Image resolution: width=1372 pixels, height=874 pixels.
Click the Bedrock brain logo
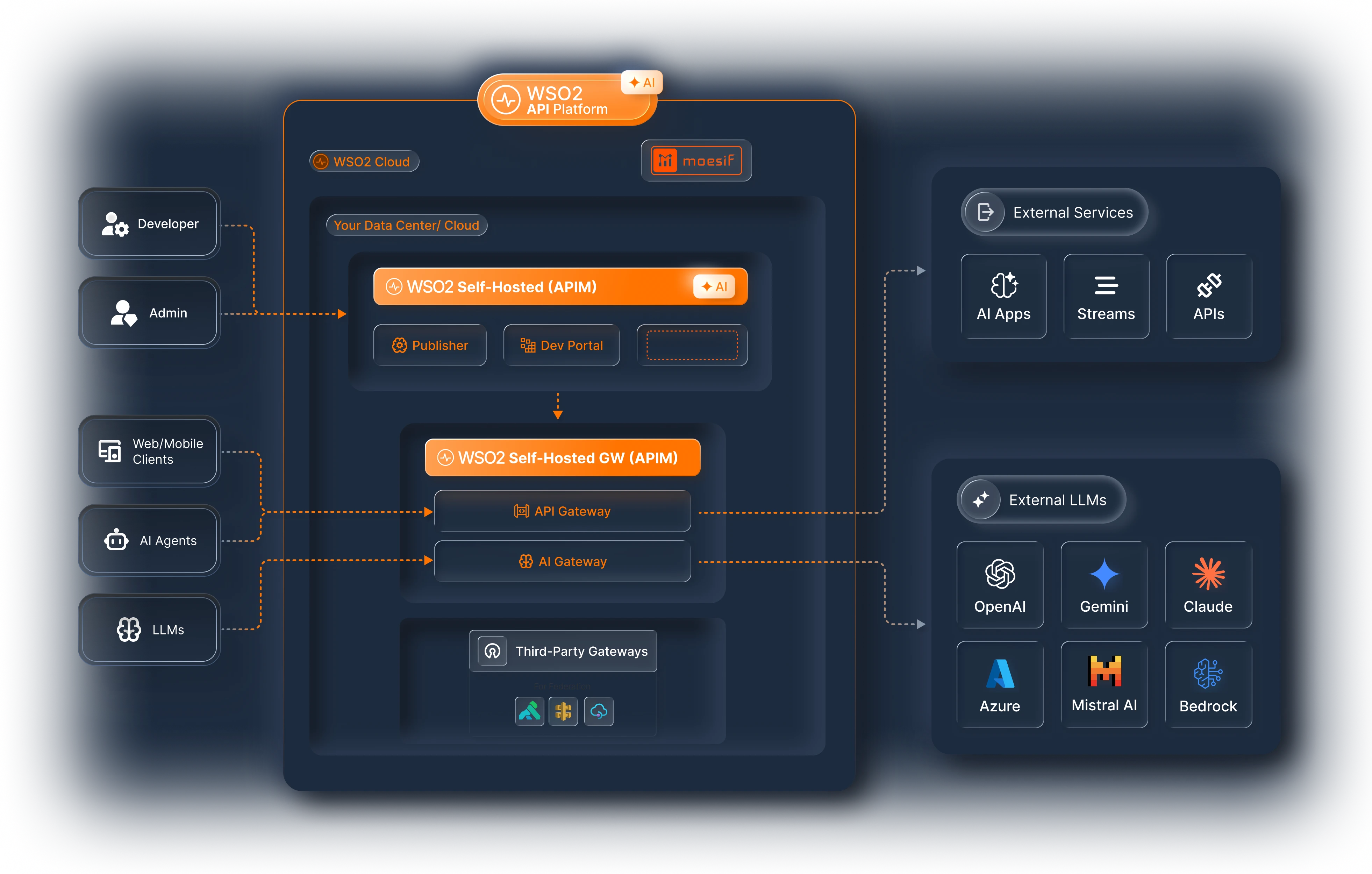click(x=1208, y=674)
